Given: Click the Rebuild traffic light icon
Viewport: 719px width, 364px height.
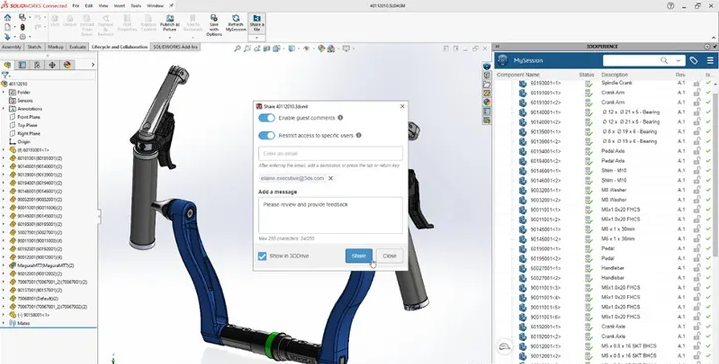Looking at the screenshot, I should pyautogui.click(x=22, y=27).
